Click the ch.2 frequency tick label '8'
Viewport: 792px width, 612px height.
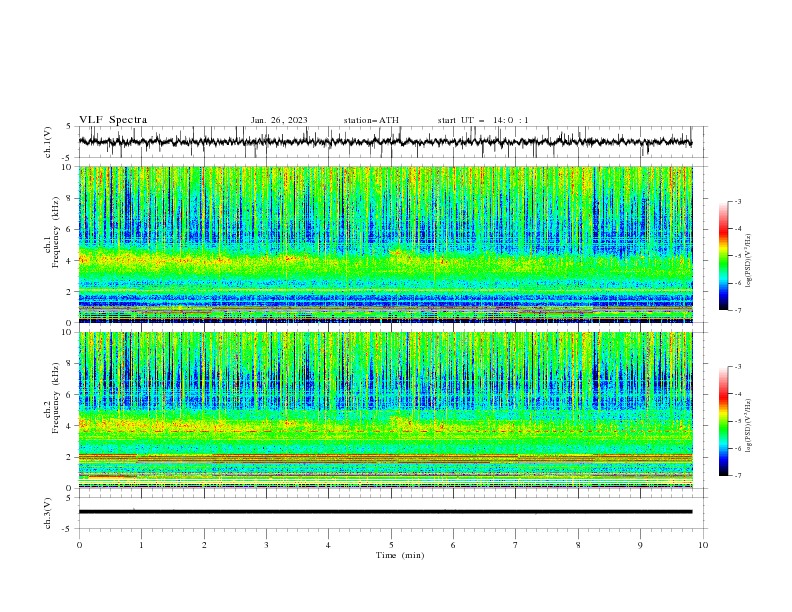coord(70,364)
